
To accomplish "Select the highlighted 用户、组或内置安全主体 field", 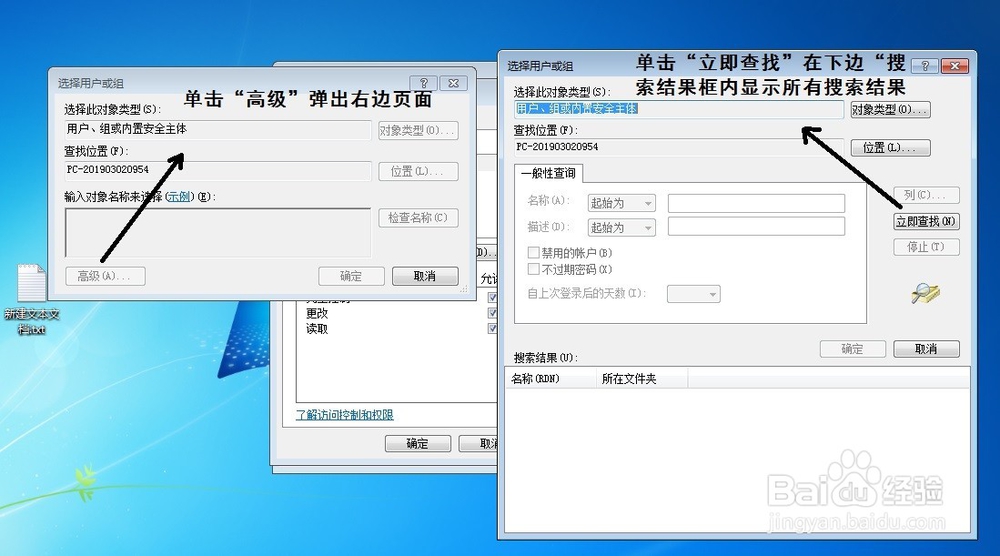I will point(679,109).
